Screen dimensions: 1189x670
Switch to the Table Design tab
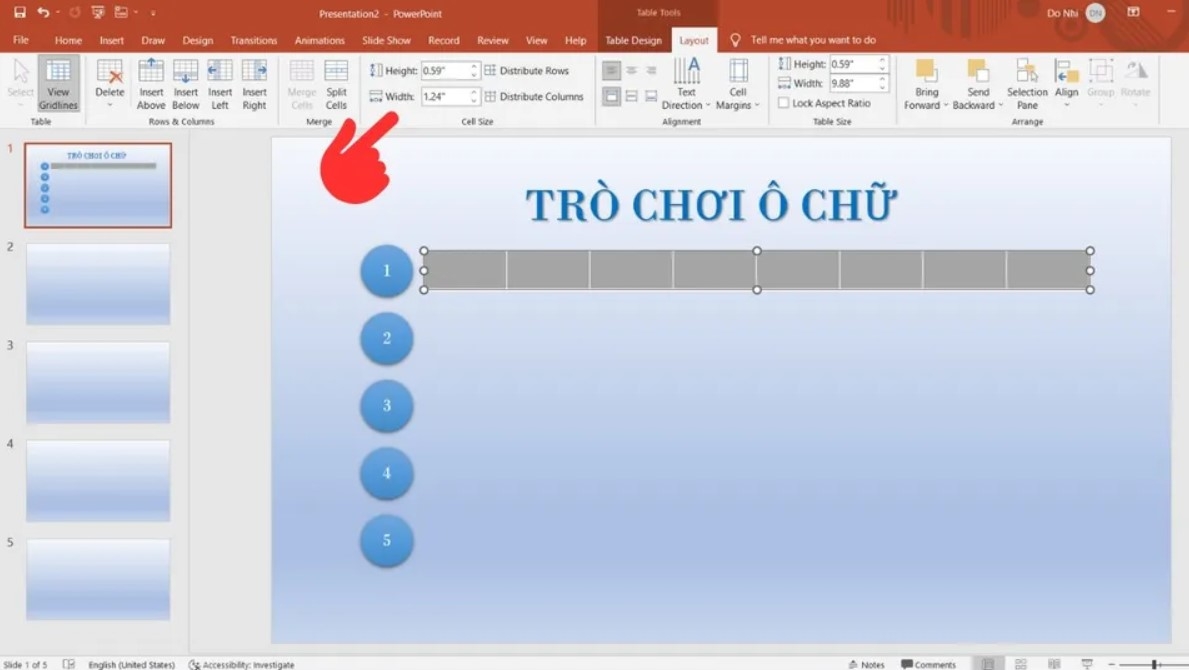tap(633, 40)
